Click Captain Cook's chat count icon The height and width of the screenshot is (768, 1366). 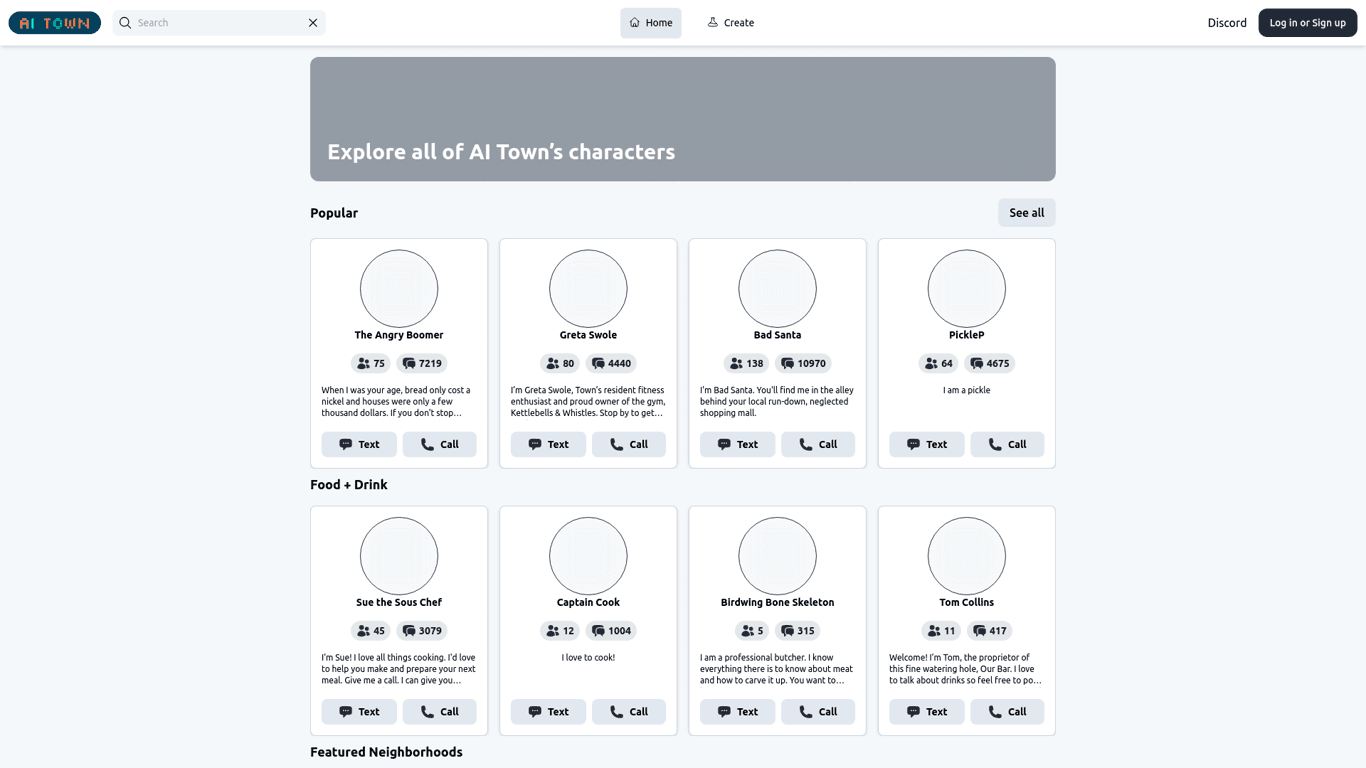598,631
